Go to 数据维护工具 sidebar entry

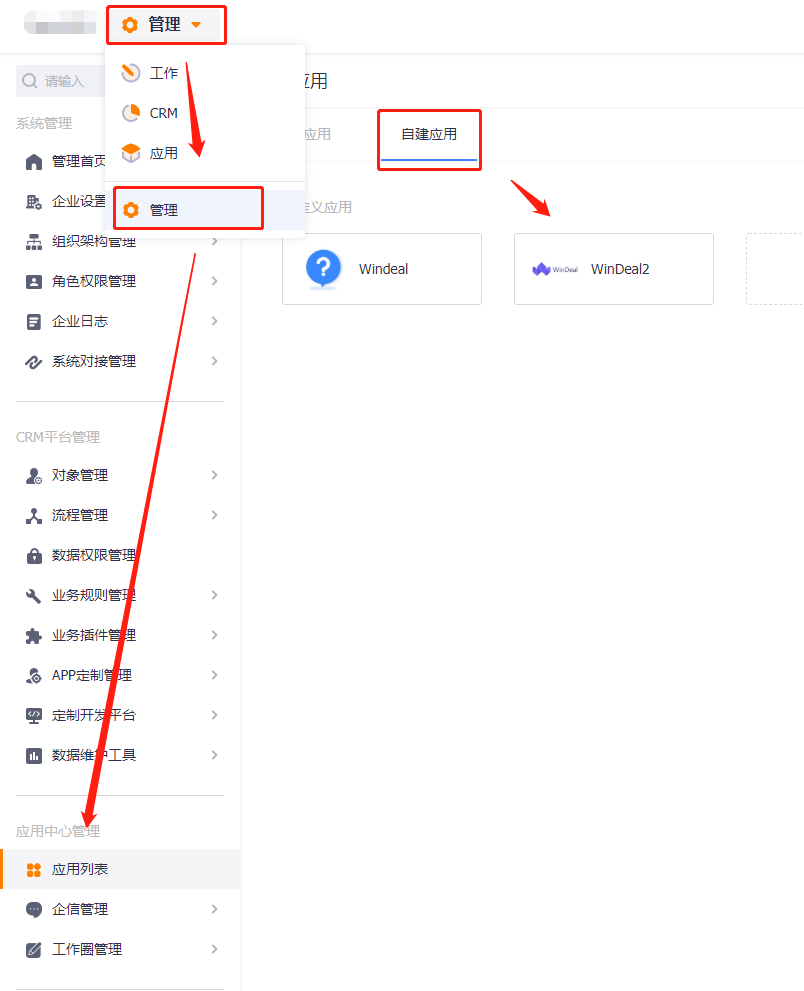pos(94,755)
